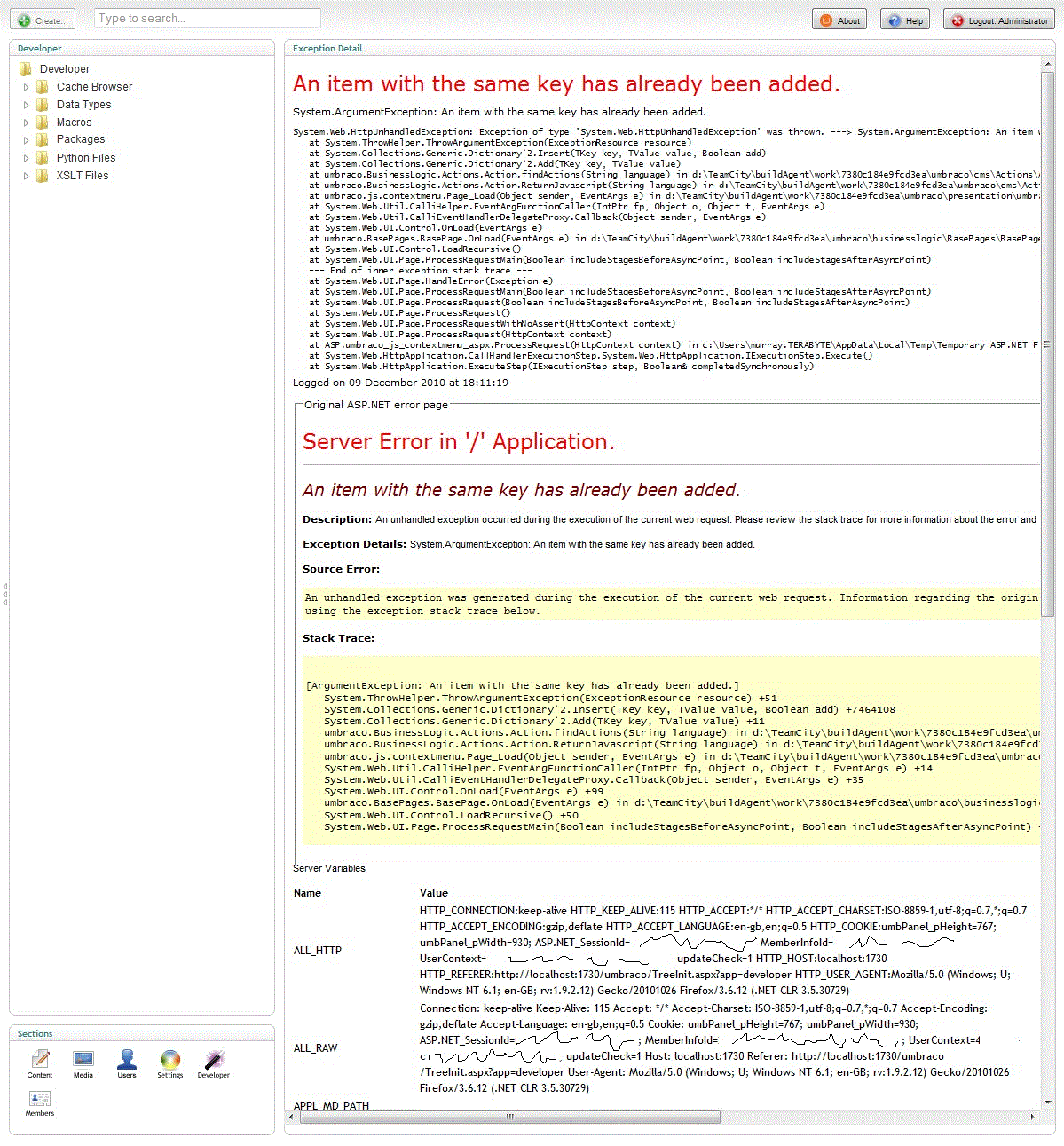Focus the Type to search field
Viewport: 1064px width, 1146px height.
208,18
